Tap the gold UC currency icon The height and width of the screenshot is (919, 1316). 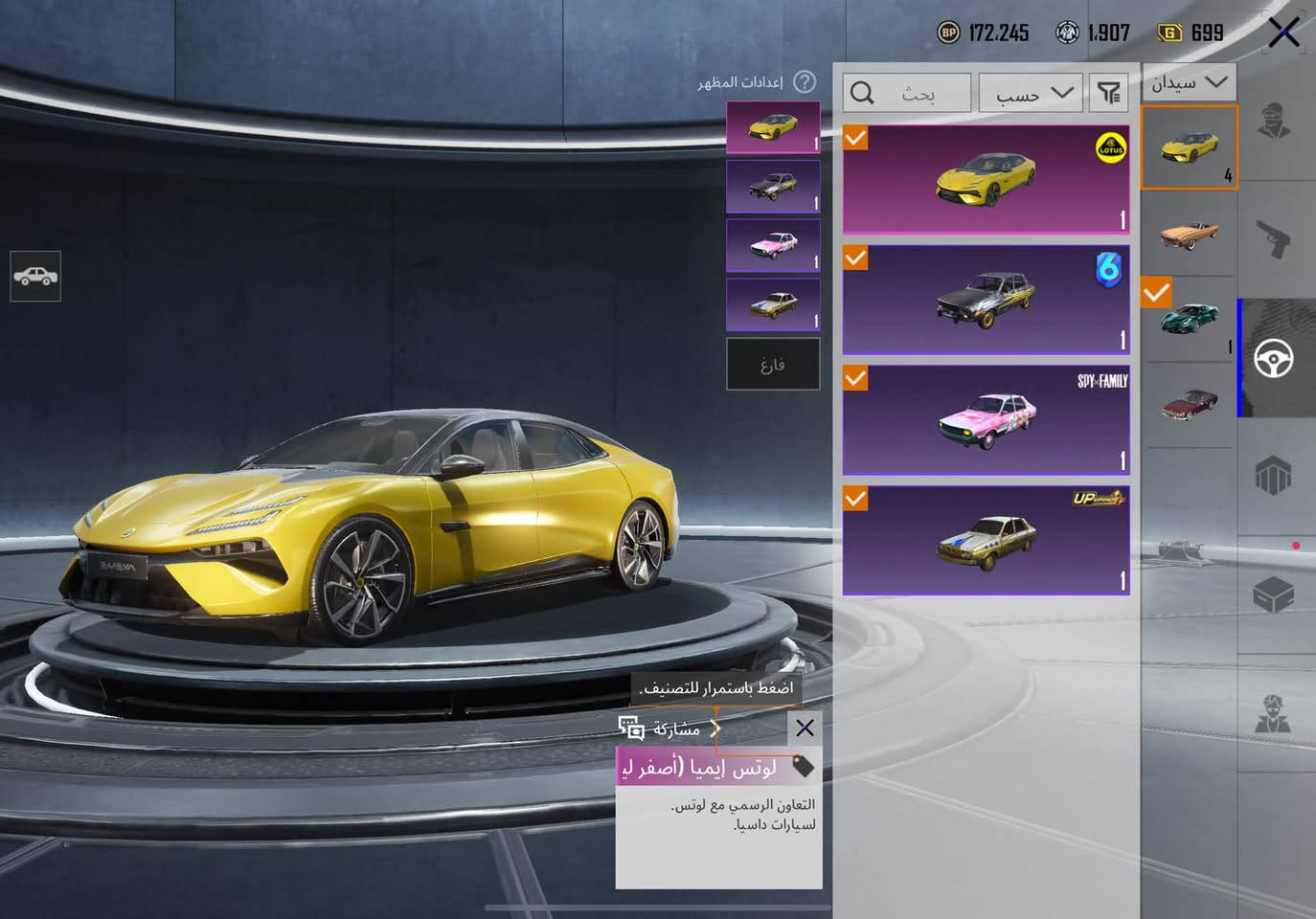(1169, 33)
